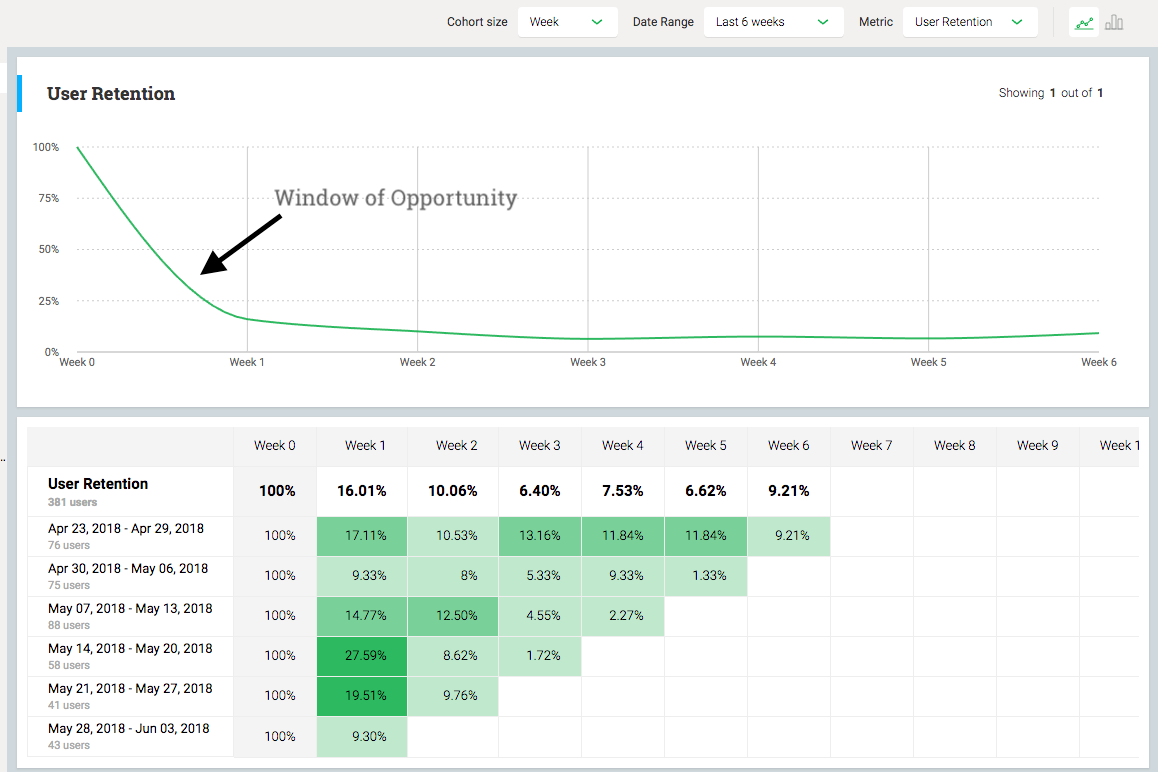Switch to bar chart view
This screenshot has height=772, width=1158.
pos(1114,21)
